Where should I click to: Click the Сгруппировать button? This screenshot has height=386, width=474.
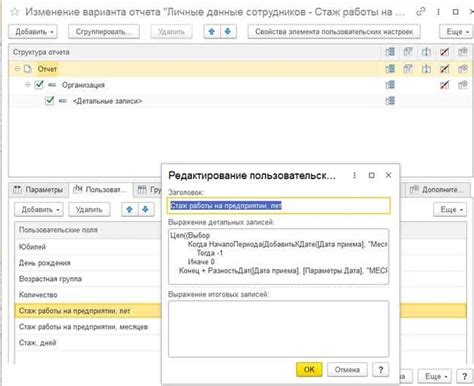click(x=104, y=32)
